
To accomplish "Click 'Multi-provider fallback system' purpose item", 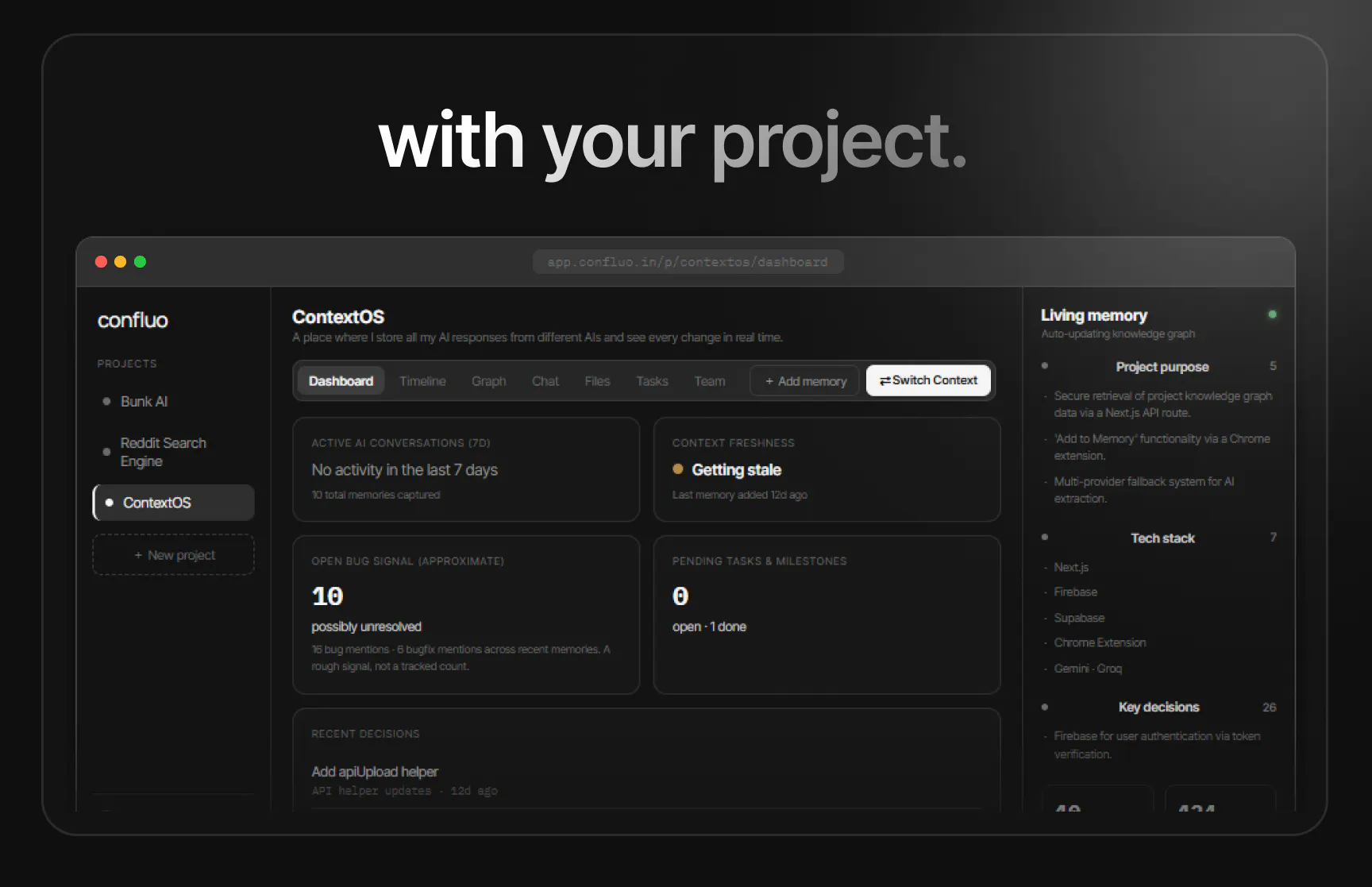I will click(x=1143, y=490).
